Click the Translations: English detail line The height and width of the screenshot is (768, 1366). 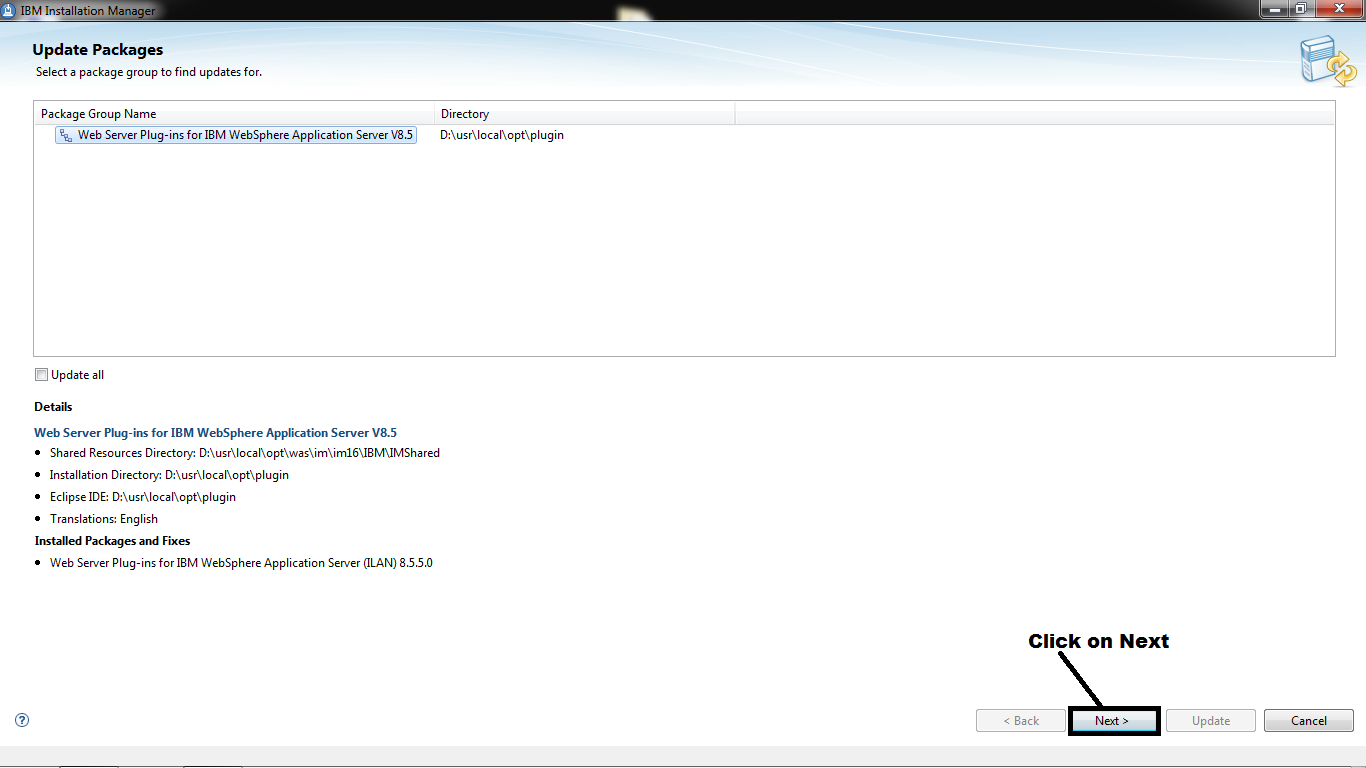click(103, 518)
